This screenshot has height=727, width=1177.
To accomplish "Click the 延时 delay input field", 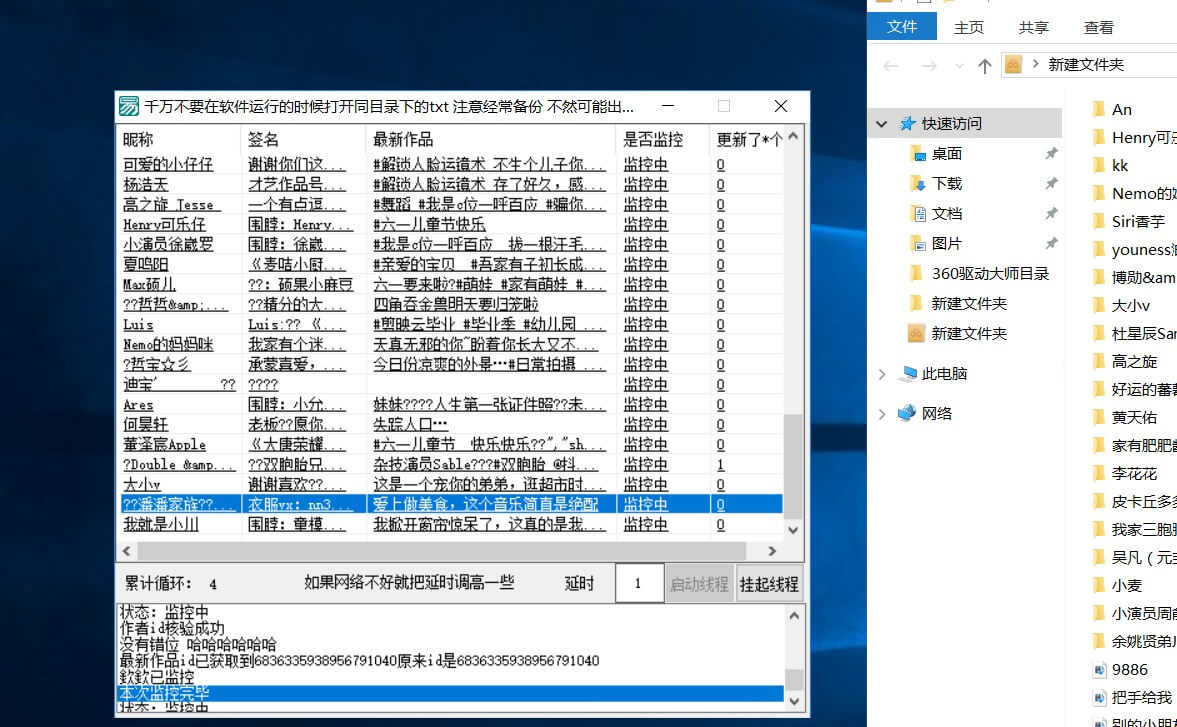I will point(639,583).
